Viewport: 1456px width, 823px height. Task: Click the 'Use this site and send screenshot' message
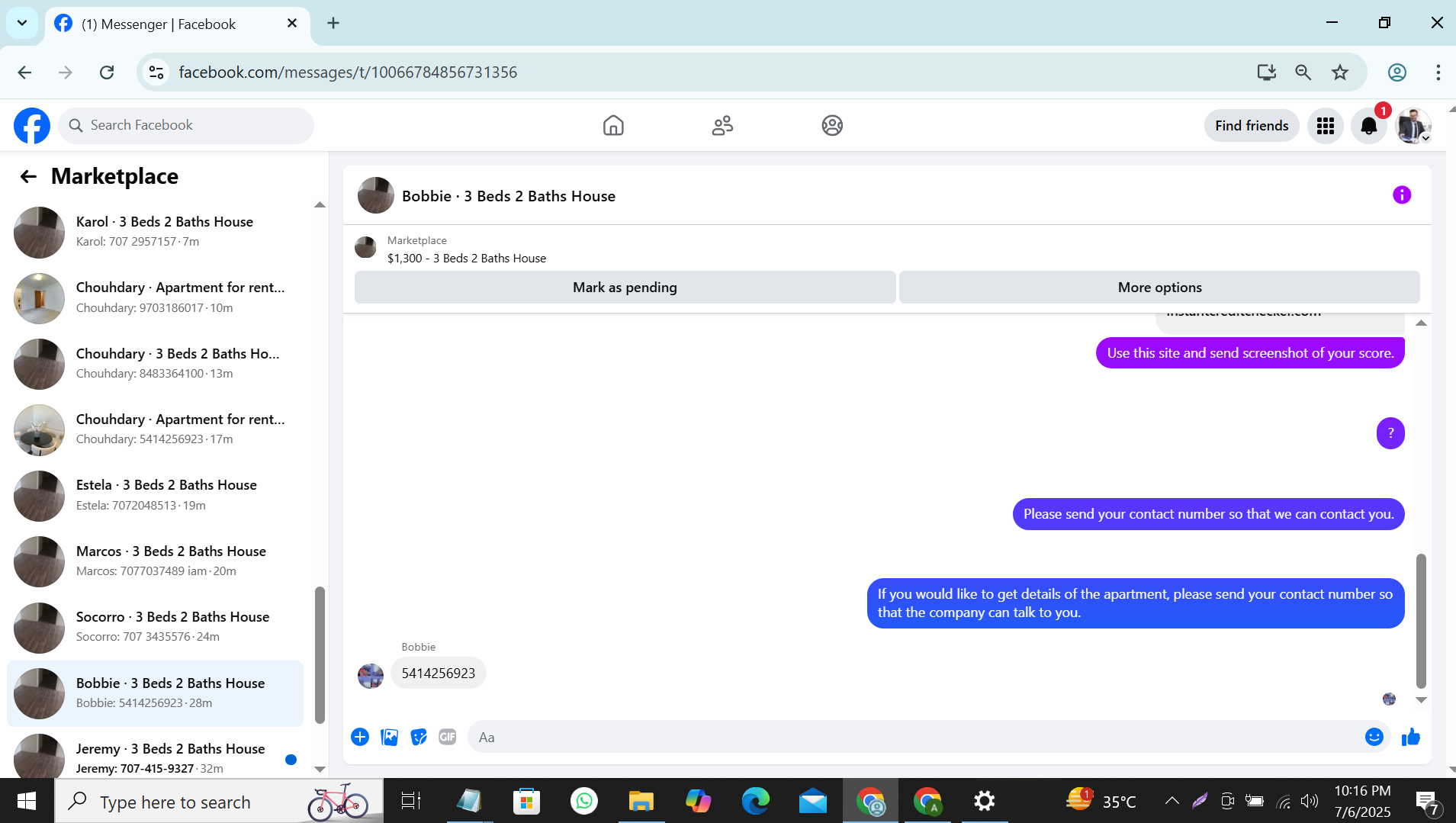[1250, 353]
